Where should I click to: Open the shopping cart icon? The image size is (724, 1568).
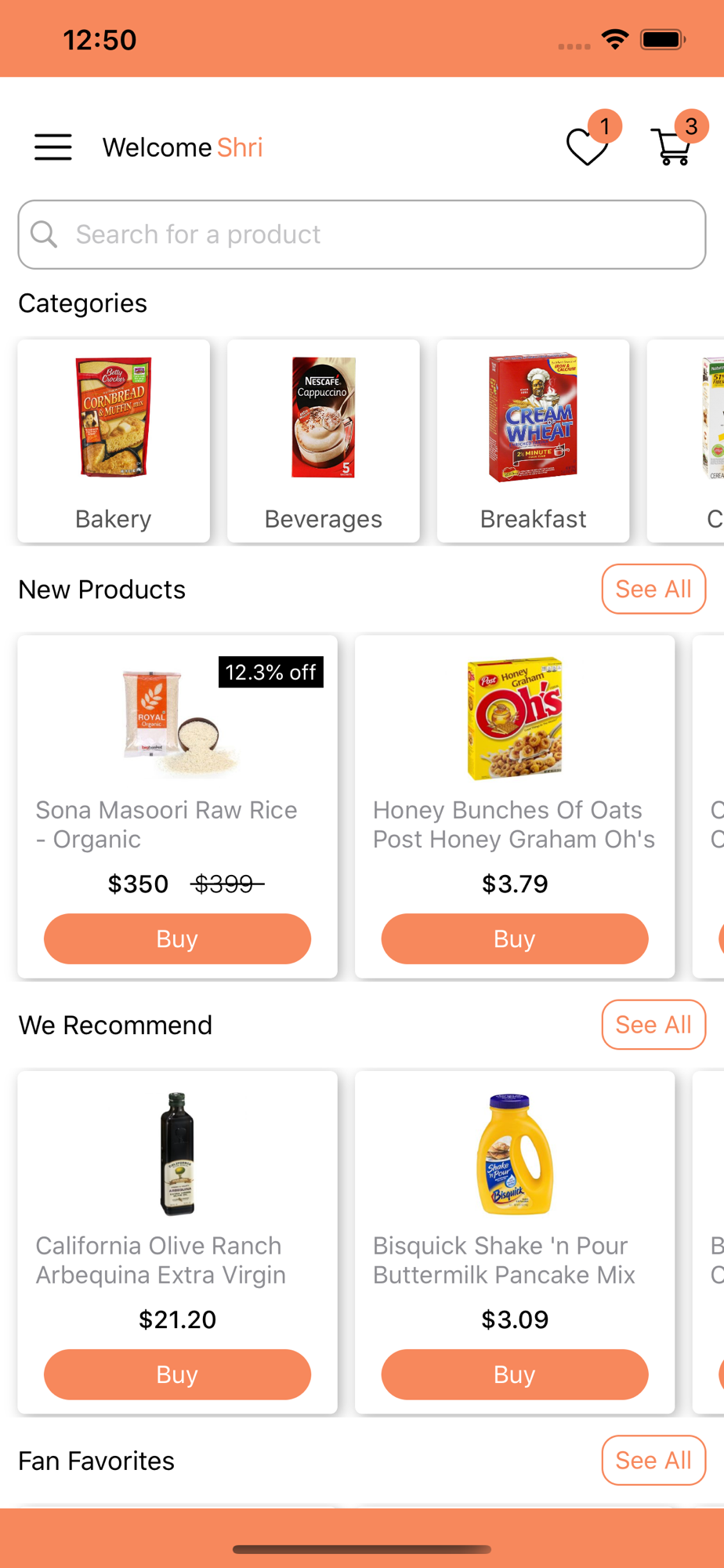tap(672, 147)
